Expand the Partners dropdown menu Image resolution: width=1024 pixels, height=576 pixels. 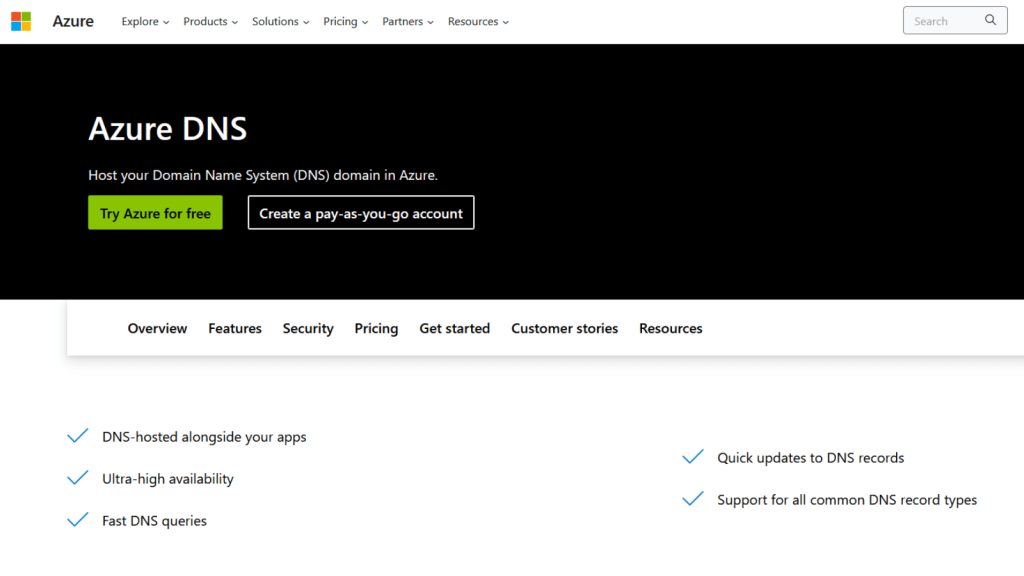pyautogui.click(x=408, y=22)
